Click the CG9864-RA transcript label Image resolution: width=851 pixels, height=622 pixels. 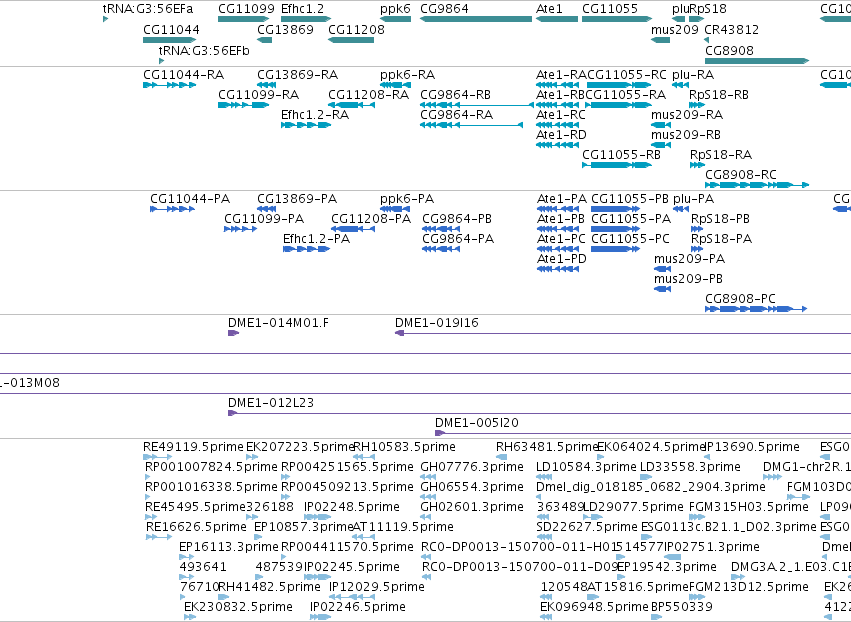456,115
